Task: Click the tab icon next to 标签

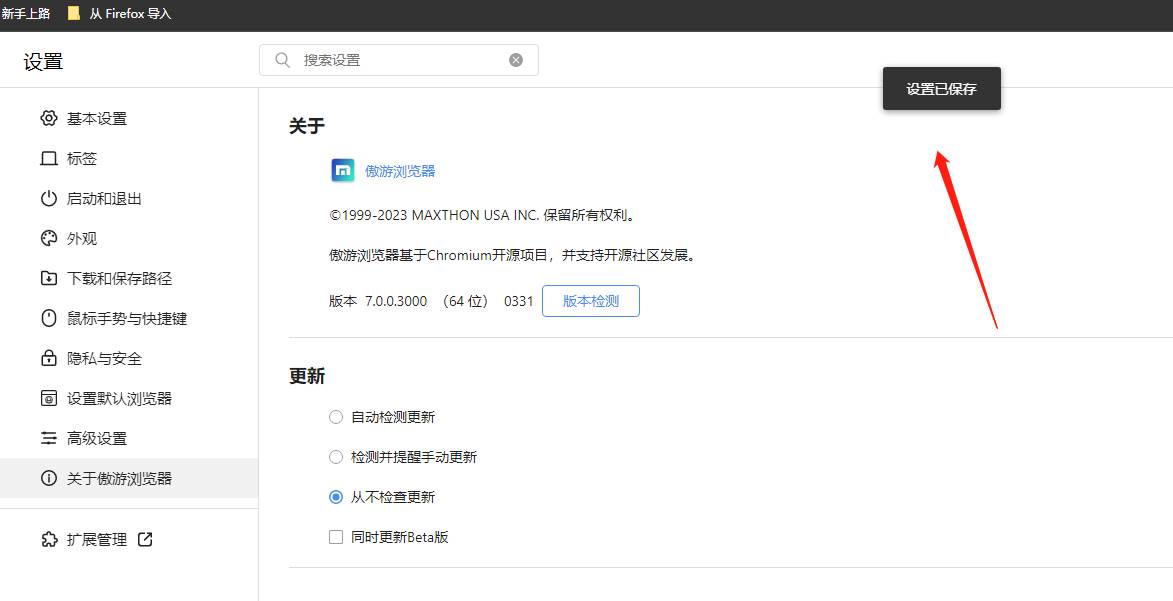Action: tap(49, 159)
